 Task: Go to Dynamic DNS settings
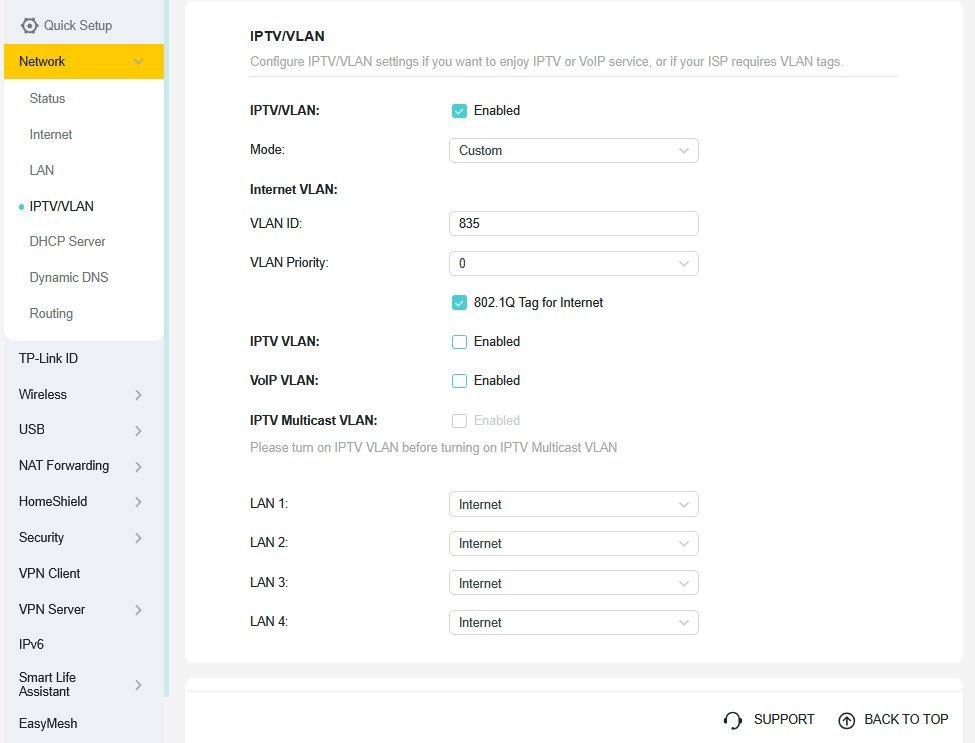coord(69,278)
